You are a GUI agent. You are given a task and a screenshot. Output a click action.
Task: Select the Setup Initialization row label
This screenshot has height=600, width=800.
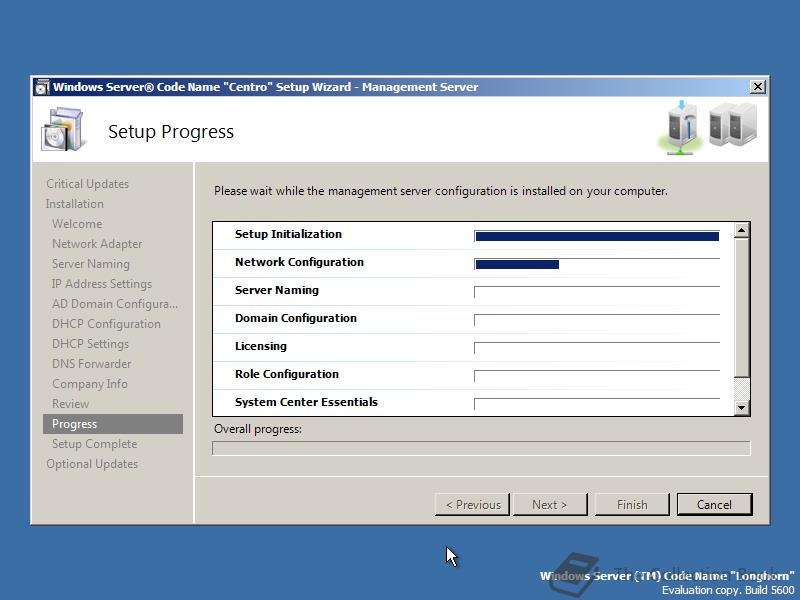pyautogui.click(x=288, y=234)
